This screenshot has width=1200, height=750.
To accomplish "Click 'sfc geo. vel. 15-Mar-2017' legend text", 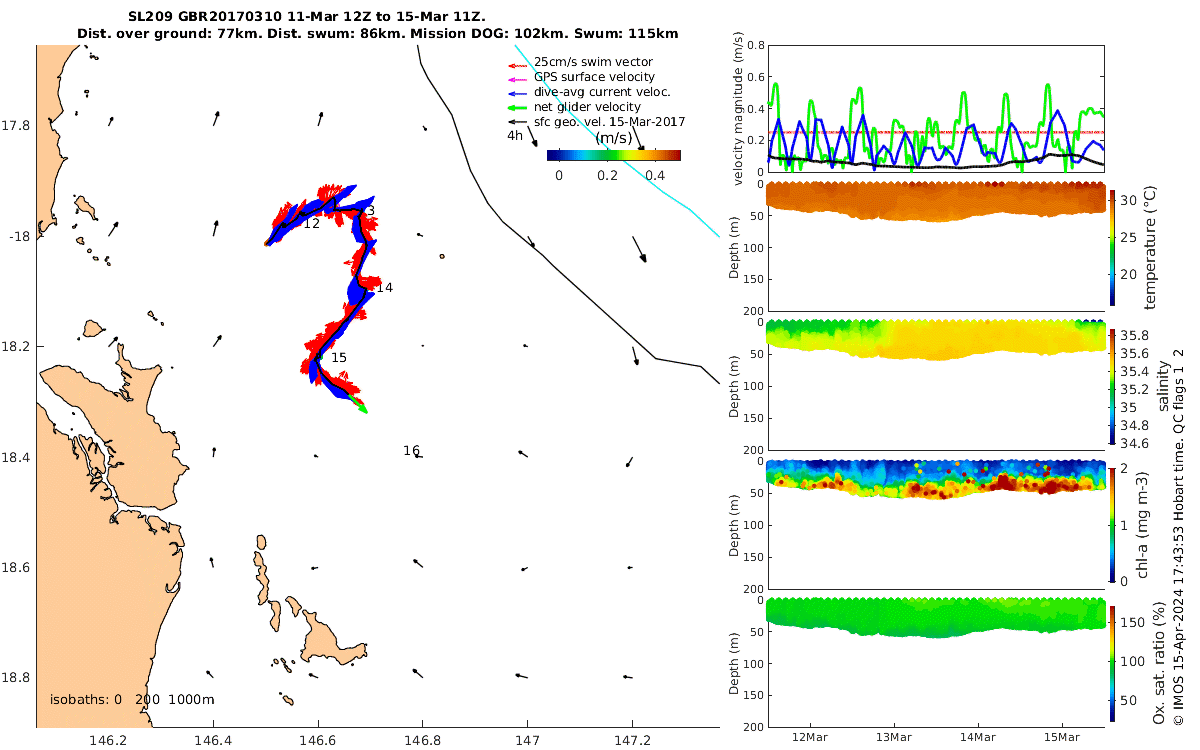I will [610, 121].
